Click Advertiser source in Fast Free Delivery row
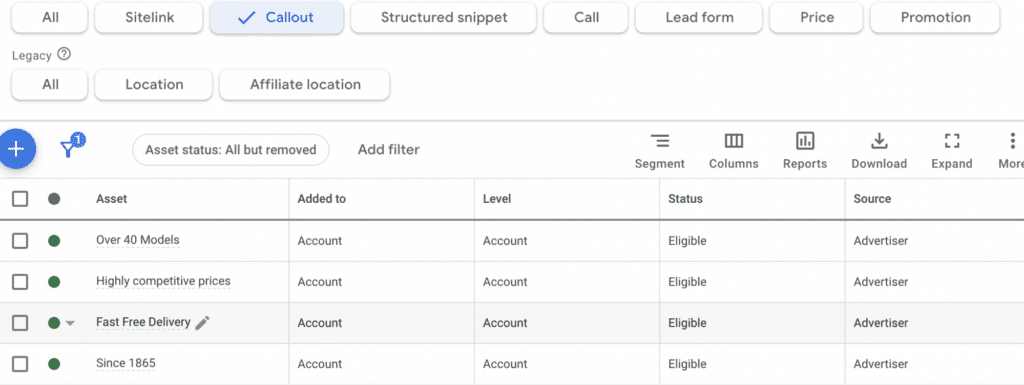The width and height of the screenshot is (1024, 385). [880, 323]
